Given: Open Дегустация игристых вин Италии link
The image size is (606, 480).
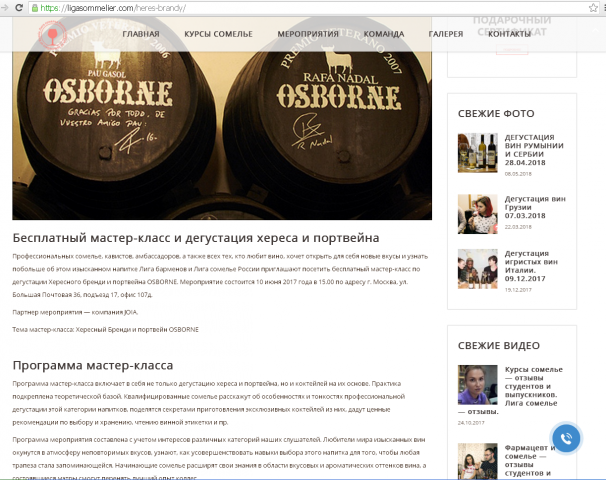Looking at the screenshot, I should [x=531, y=266].
